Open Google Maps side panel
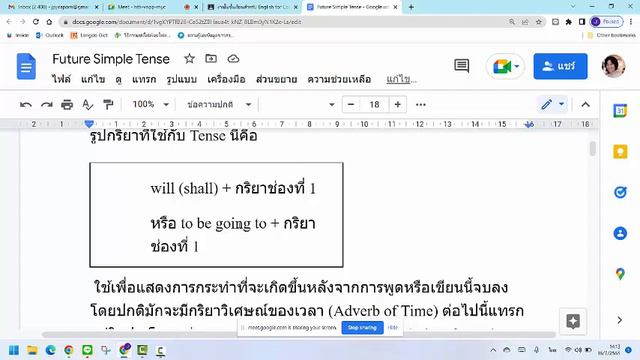 620,273
